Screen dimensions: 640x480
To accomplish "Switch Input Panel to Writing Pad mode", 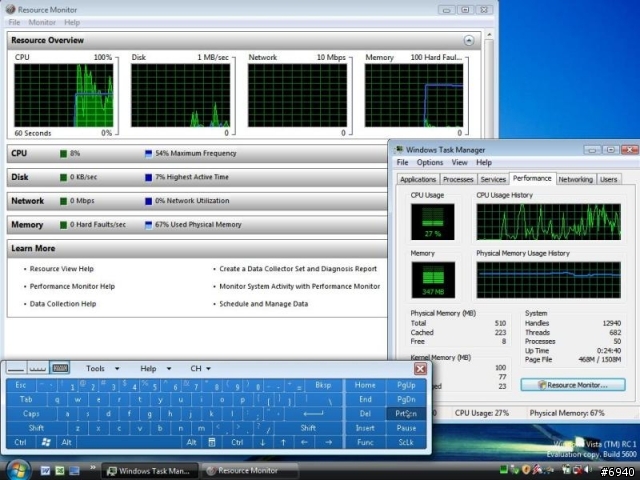I will pos(16,368).
